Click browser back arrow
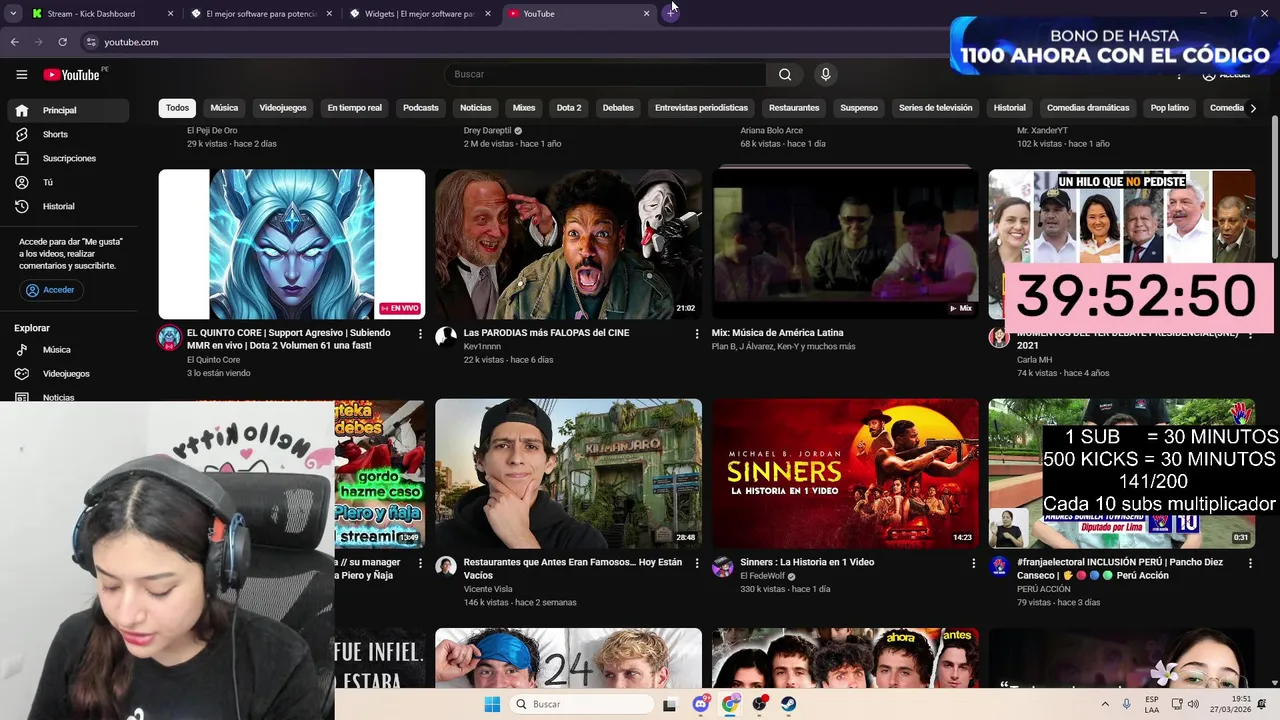Viewport: 1280px width, 720px height. [14, 42]
